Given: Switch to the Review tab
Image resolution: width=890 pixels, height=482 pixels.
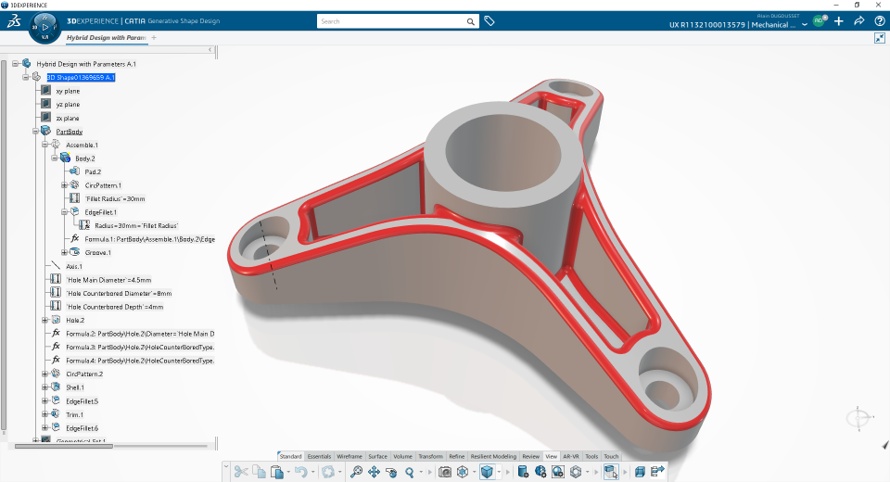Looking at the screenshot, I should pyautogui.click(x=531, y=456).
